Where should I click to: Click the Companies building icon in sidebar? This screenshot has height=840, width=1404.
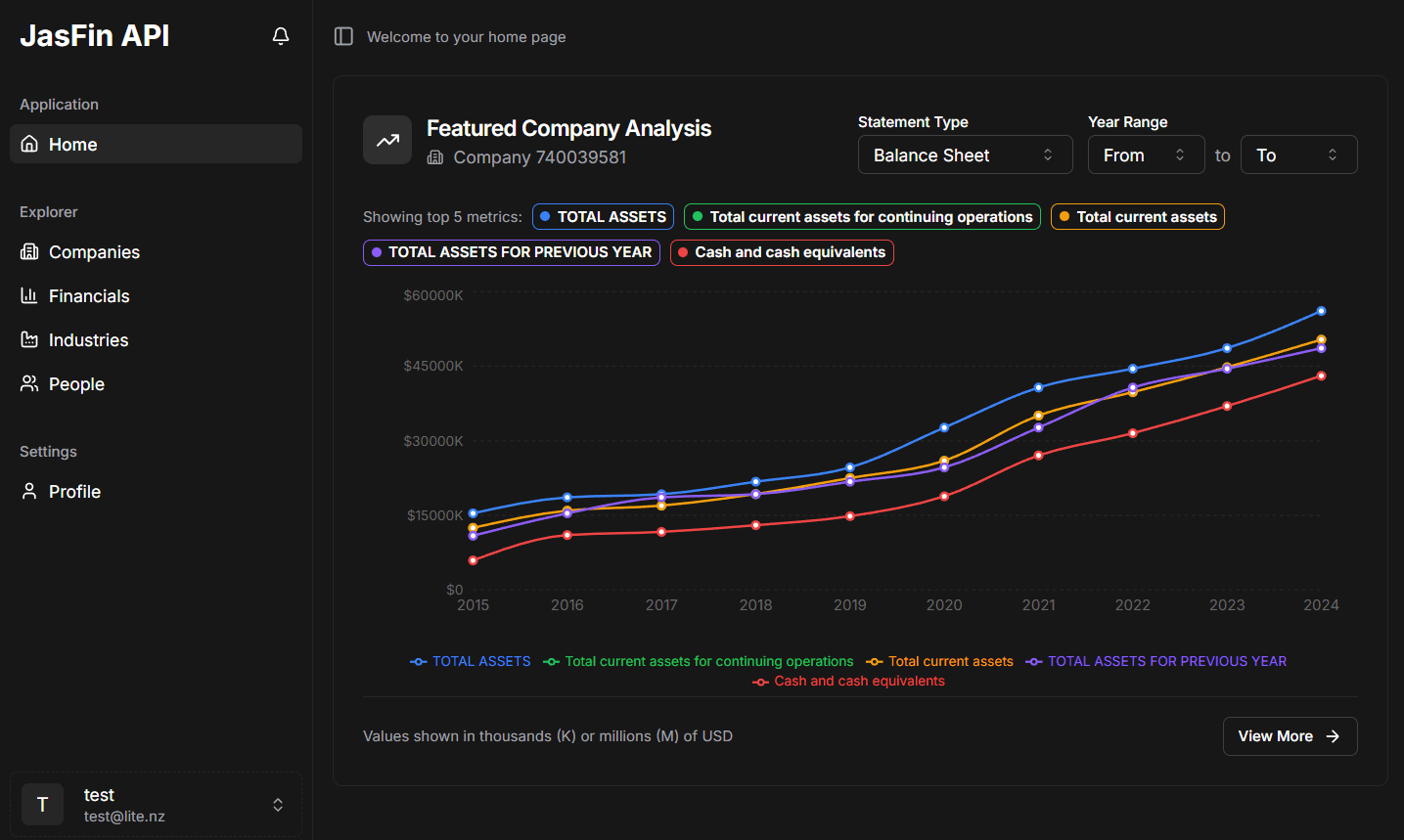tap(29, 252)
